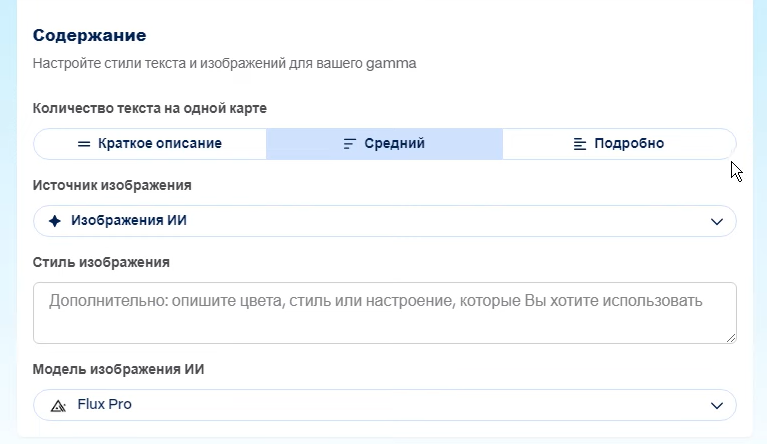767x444 pixels.
Task: Expand the chevron on Изображения ИИ dropdown
Action: coord(717,222)
